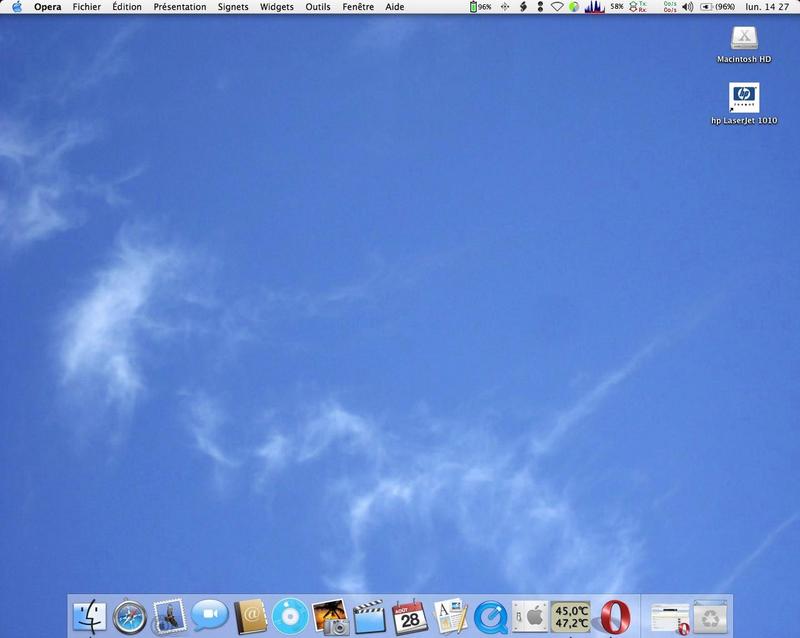Screen dimensions: 800x638
Task: Show the Wi-Fi status menu
Action: tap(557, 7)
